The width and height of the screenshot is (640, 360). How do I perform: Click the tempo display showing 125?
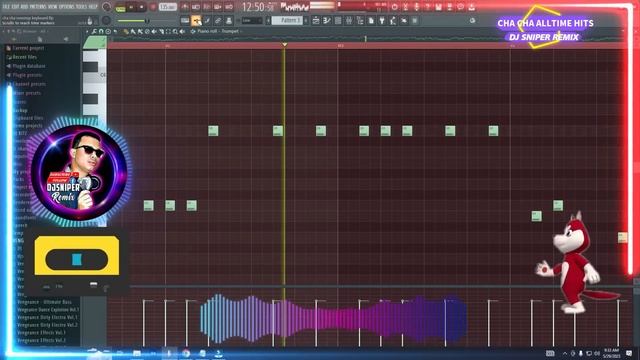tap(167, 7)
